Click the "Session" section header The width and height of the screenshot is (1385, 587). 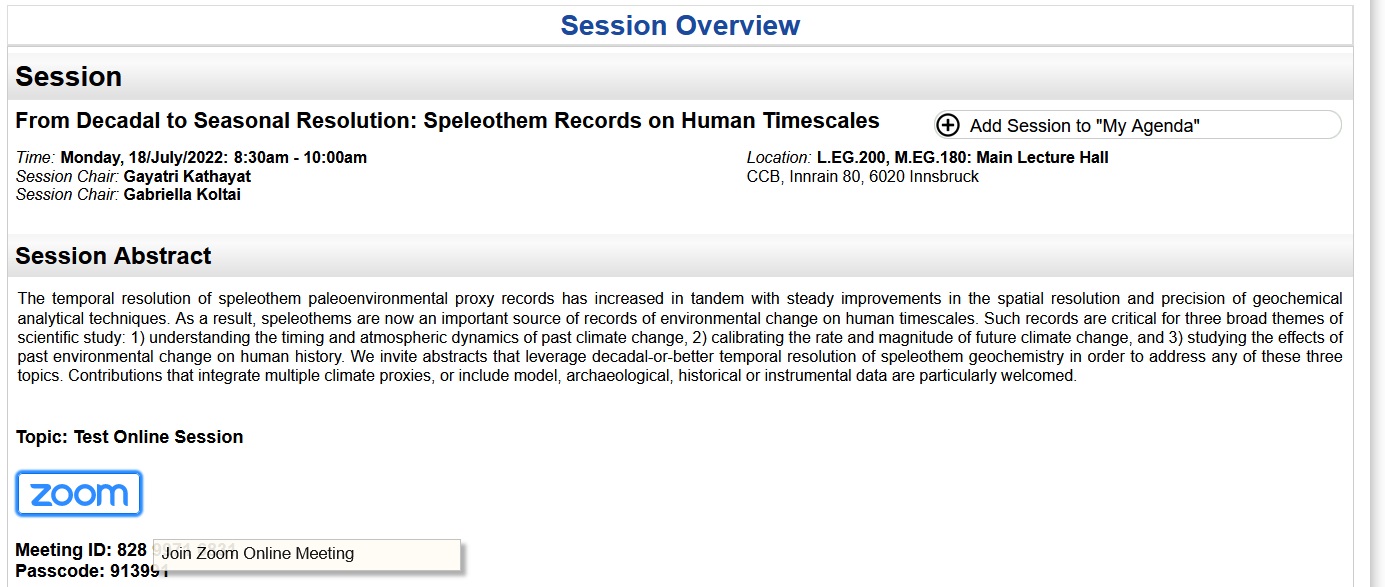69,77
